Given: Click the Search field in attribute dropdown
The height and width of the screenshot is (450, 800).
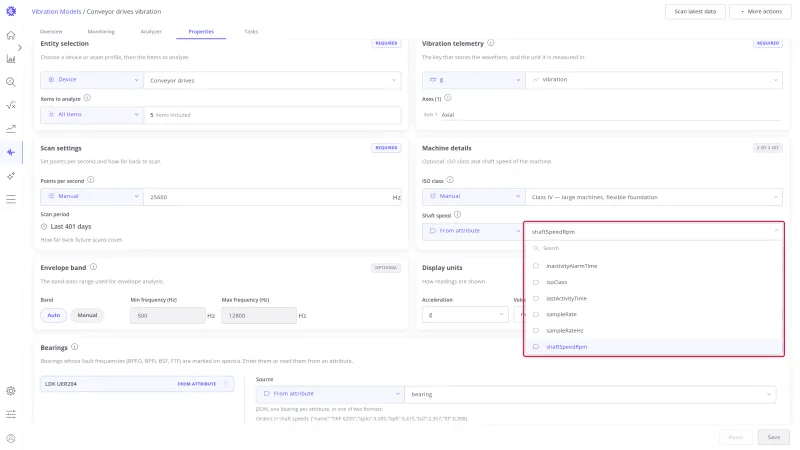Looking at the screenshot, I should [x=654, y=248].
